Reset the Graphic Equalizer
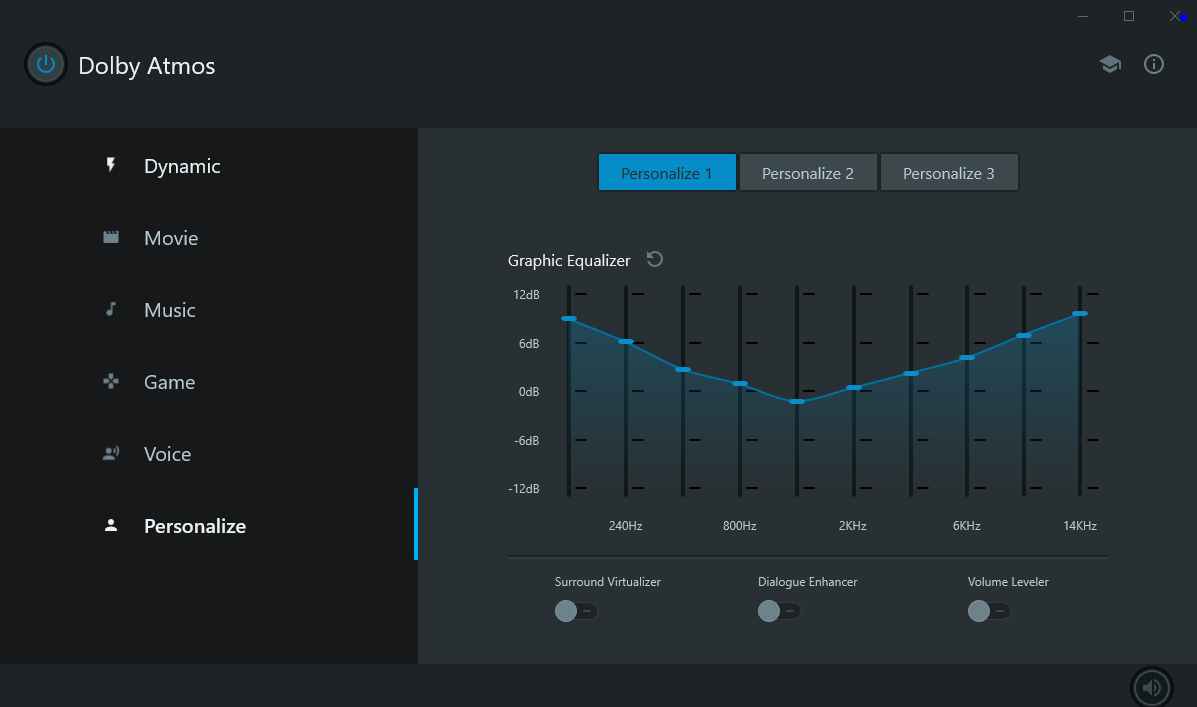The width and height of the screenshot is (1197, 707). [654, 259]
